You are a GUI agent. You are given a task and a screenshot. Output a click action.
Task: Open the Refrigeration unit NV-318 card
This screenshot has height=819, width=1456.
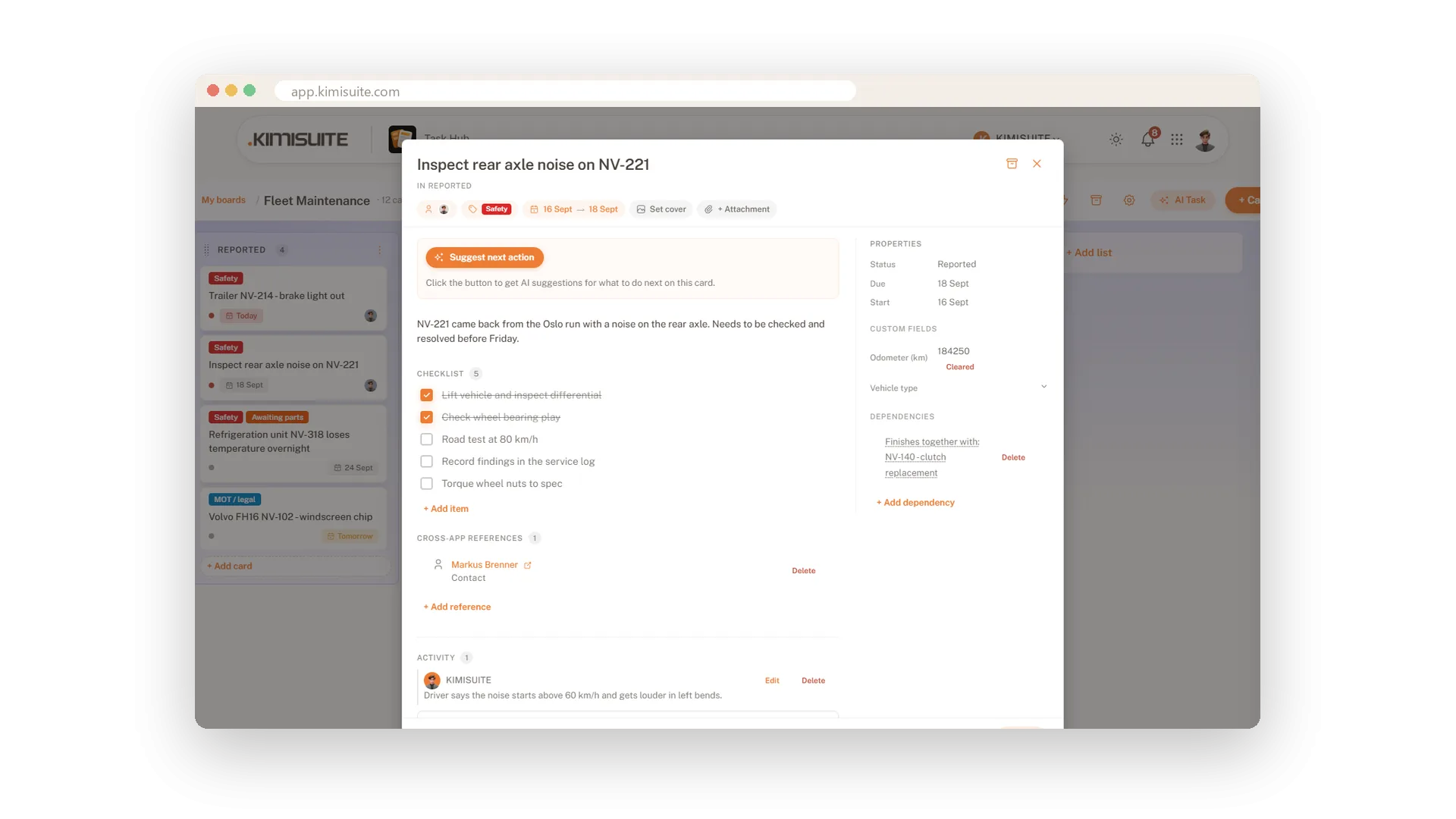pos(293,444)
